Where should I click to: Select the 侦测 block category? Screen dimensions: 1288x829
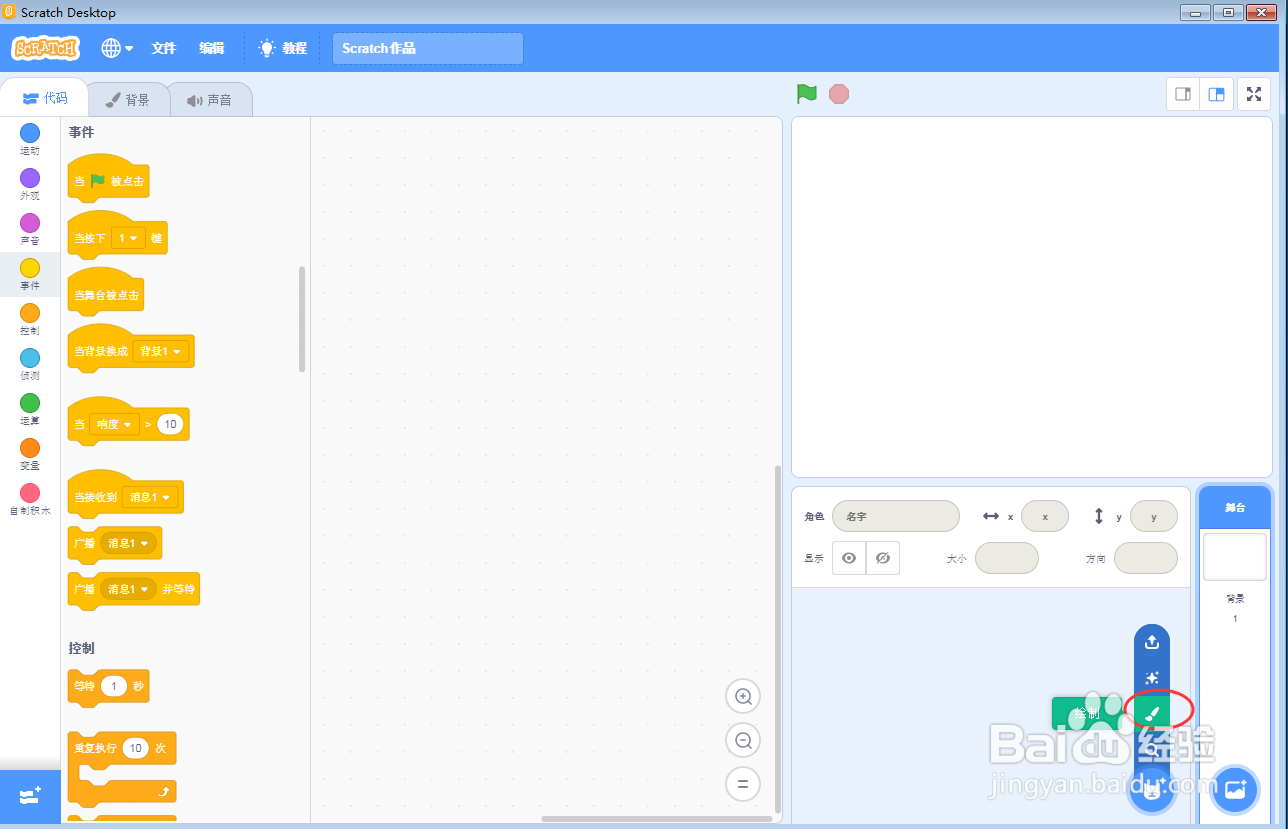(x=30, y=364)
